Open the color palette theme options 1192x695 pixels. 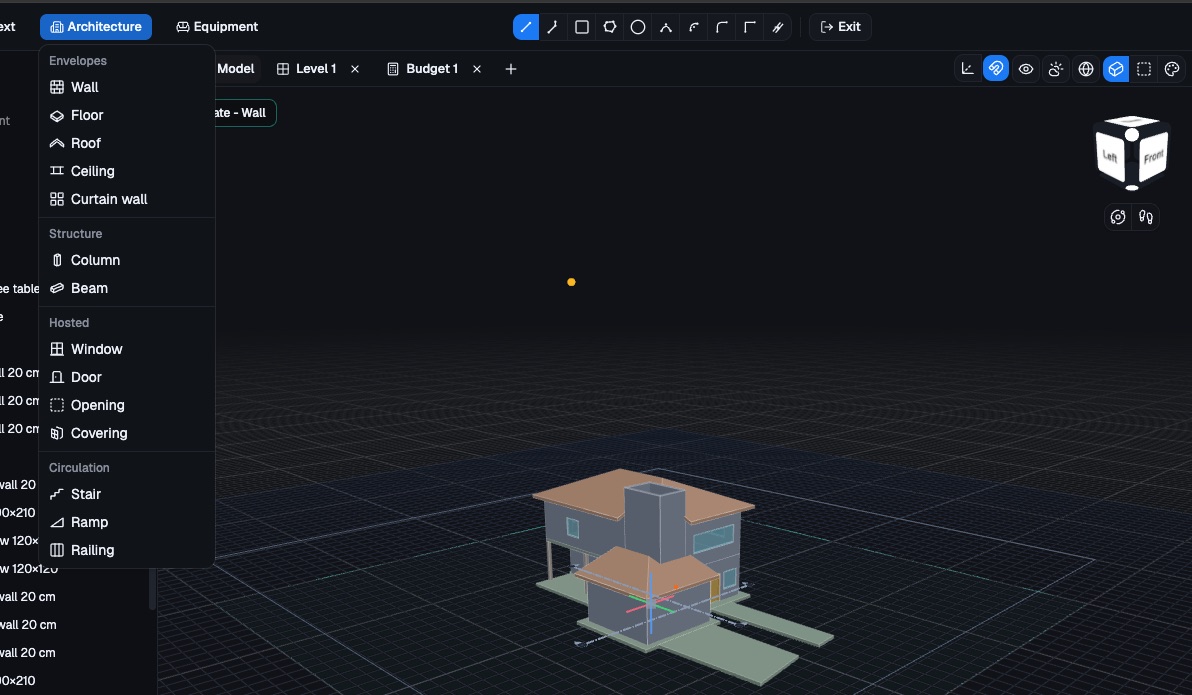tap(1172, 69)
